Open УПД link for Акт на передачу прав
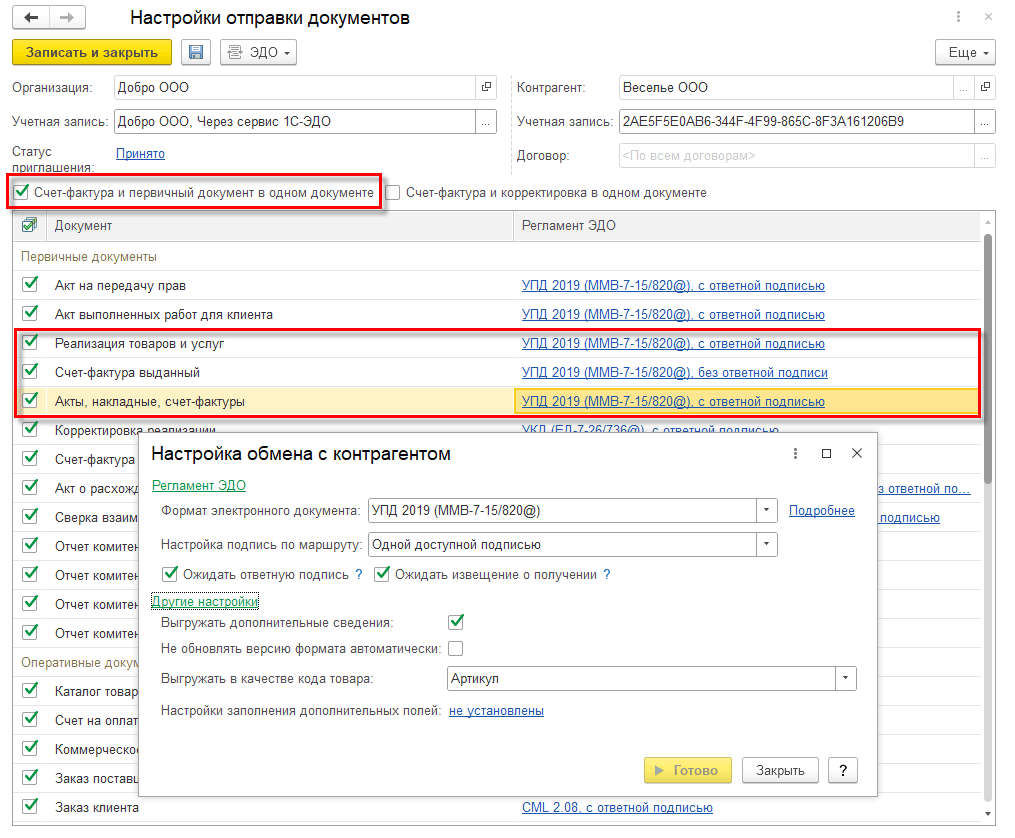Viewport: 1015px width, 838px height. tap(673, 285)
